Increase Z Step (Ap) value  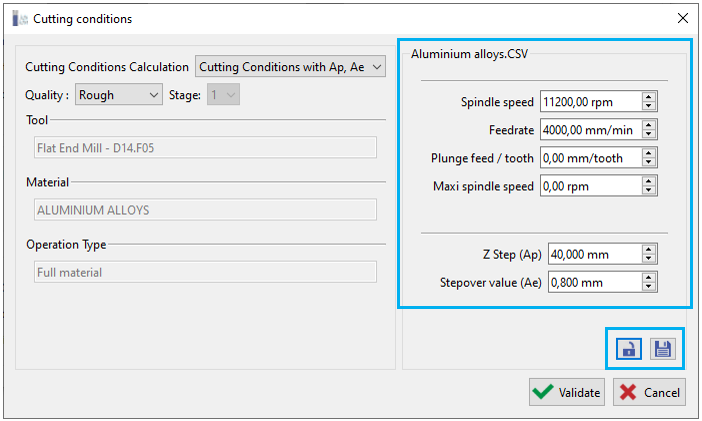[x=649, y=249]
